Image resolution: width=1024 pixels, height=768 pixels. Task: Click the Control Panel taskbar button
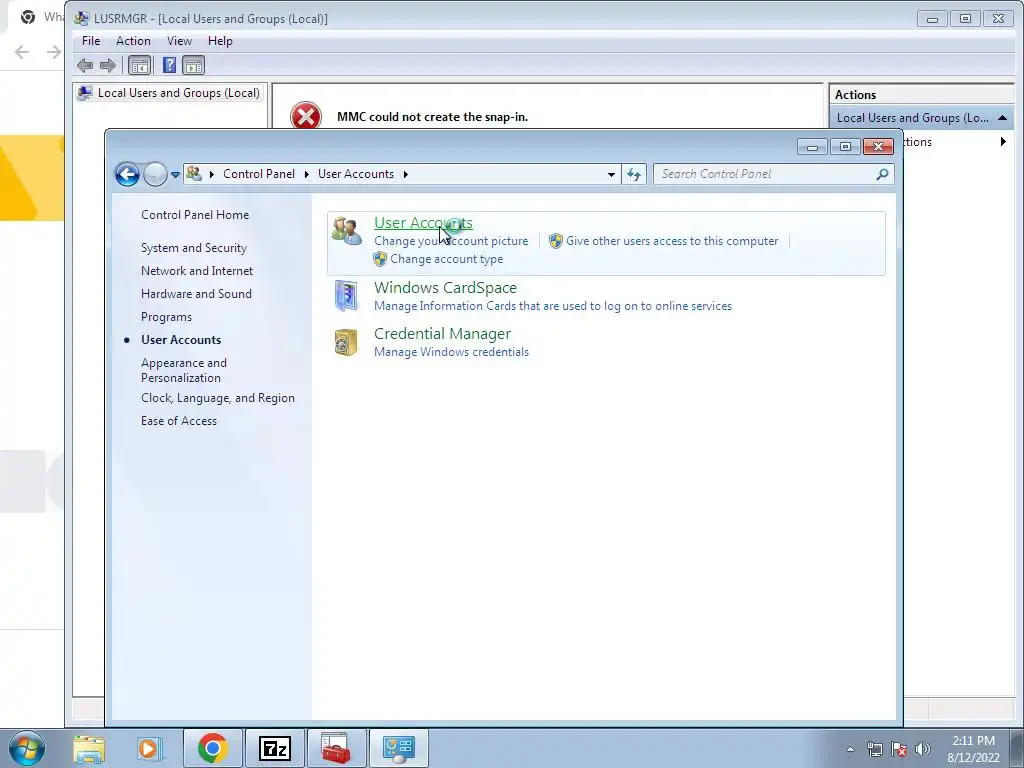[x=399, y=748]
